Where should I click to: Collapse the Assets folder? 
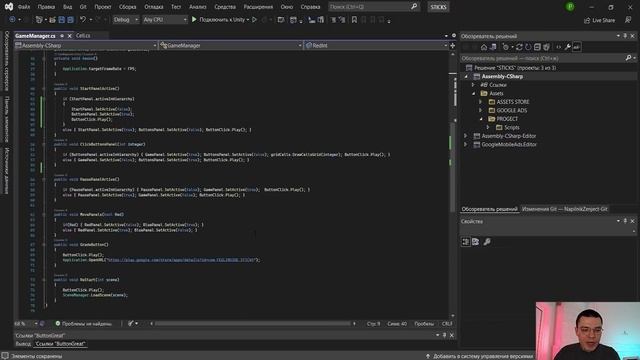click(473, 93)
